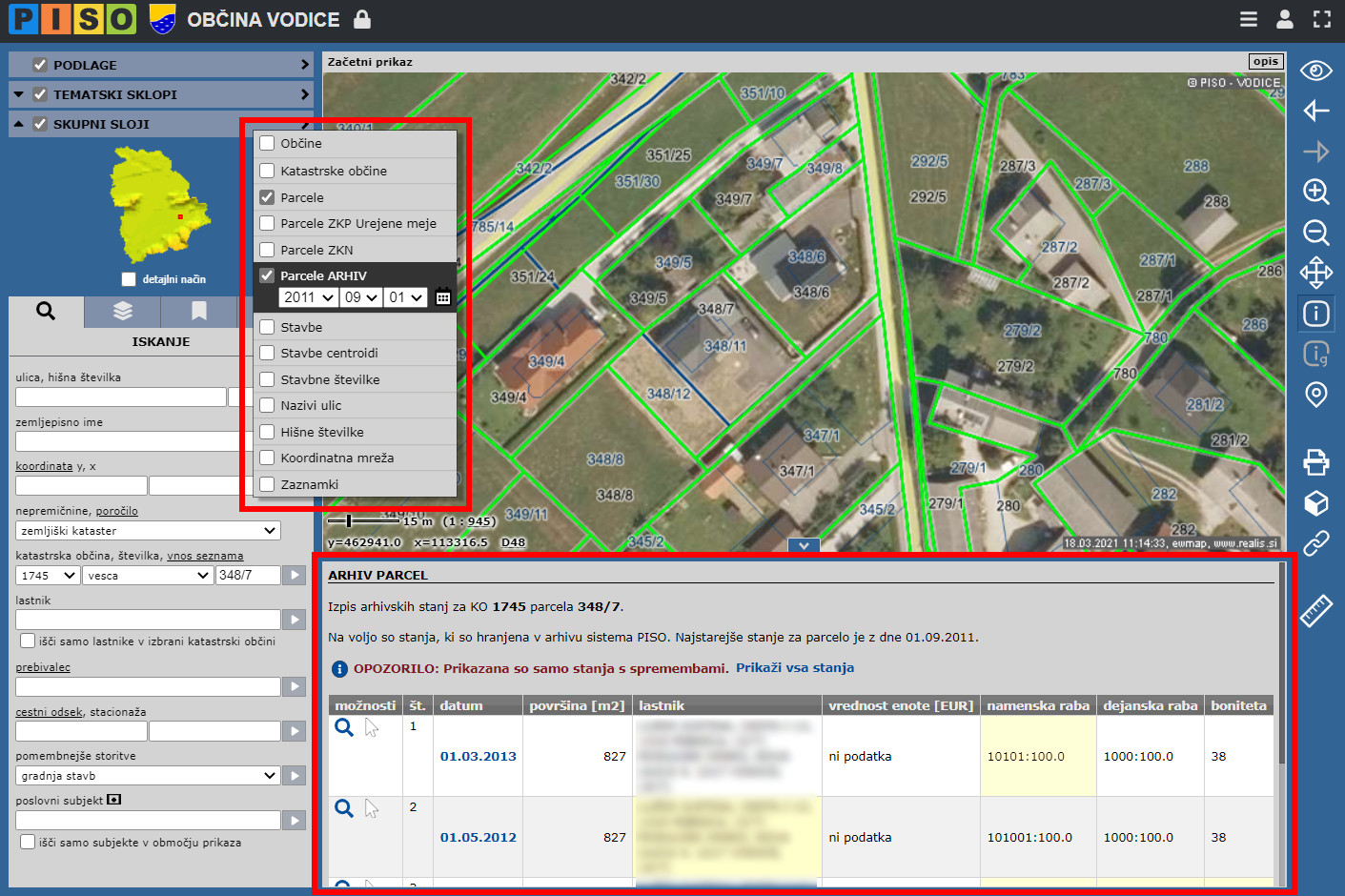Toggle the SKUPNI SLOJI checkbox
This screenshot has width=1345, height=896.
(x=40, y=124)
